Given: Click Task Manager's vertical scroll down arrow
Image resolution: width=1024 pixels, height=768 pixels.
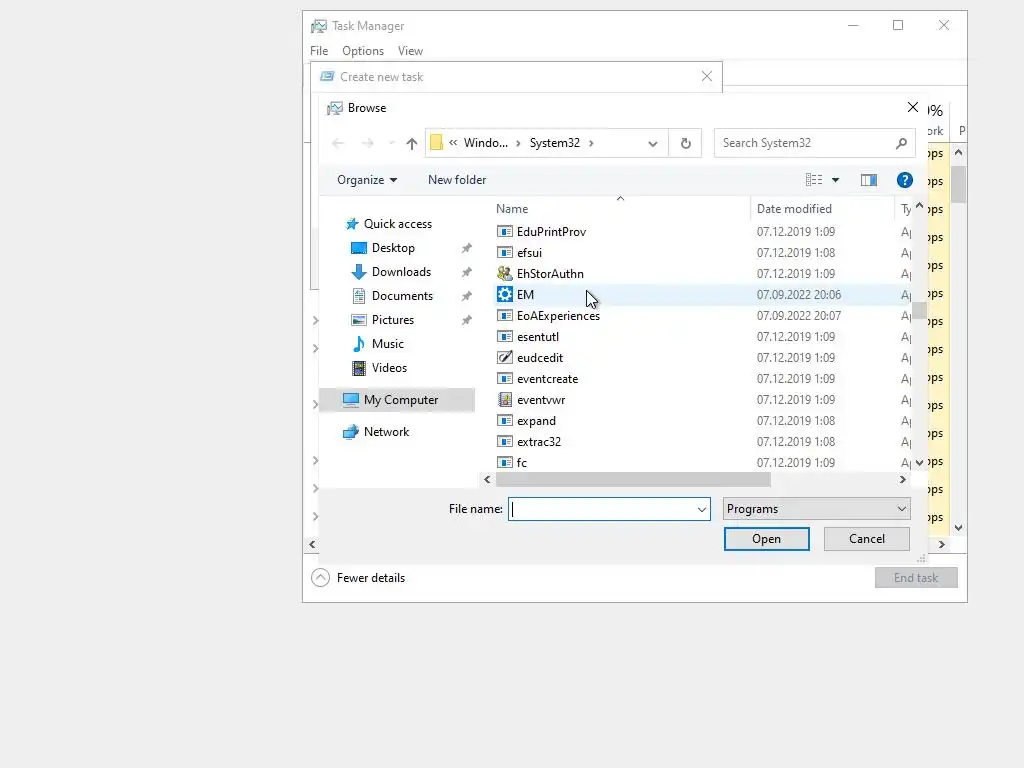Looking at the screenshot, I should 959,528.
